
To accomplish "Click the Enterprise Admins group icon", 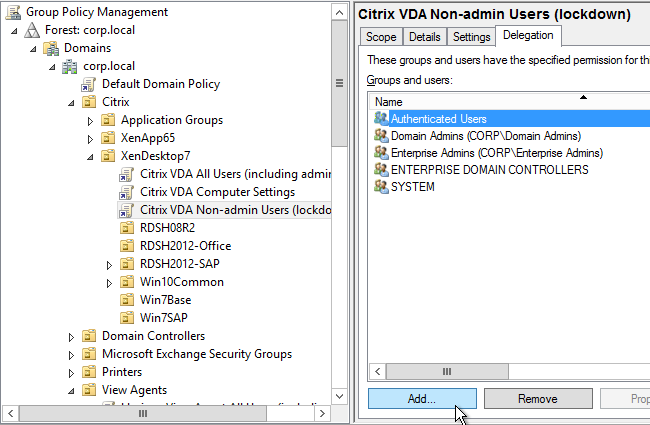I will pos(381,153).
